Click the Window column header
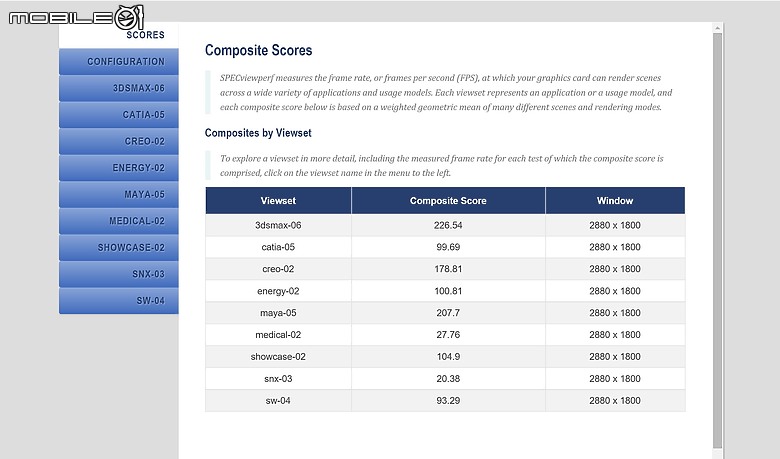Viewport: 780px width, 459px height. pos(615,201)
